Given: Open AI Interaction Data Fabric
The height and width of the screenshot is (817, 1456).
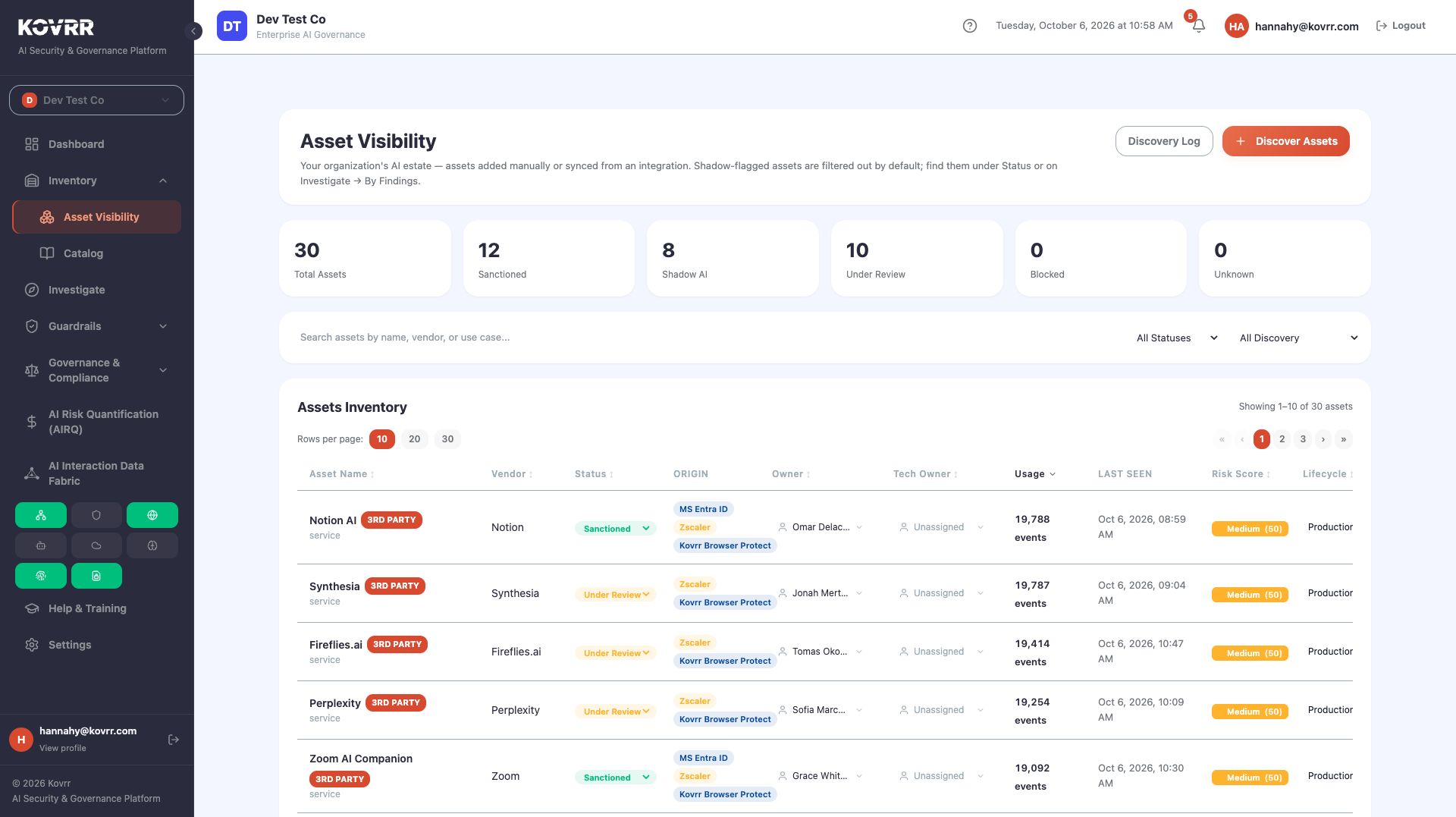Looking at the screenshot, I should pyautogui.click(x=96, y=473).
